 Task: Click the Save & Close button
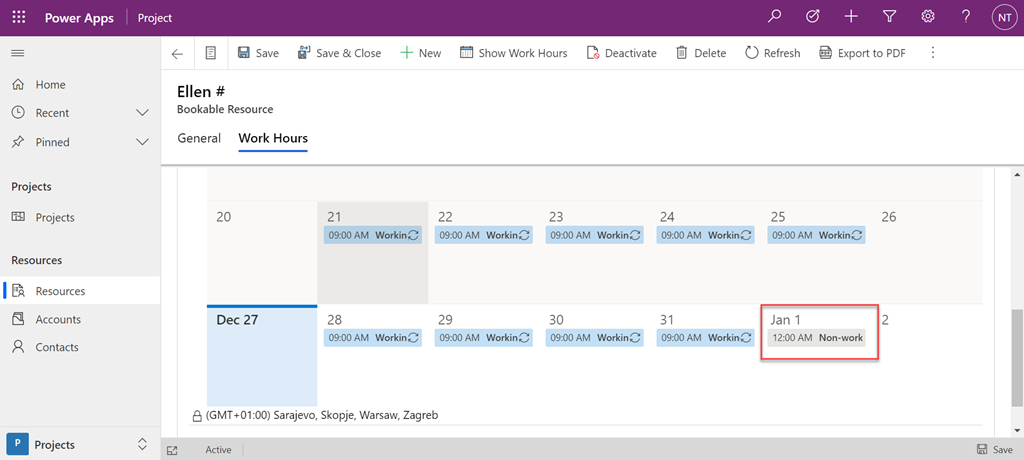tap(339, 53)
